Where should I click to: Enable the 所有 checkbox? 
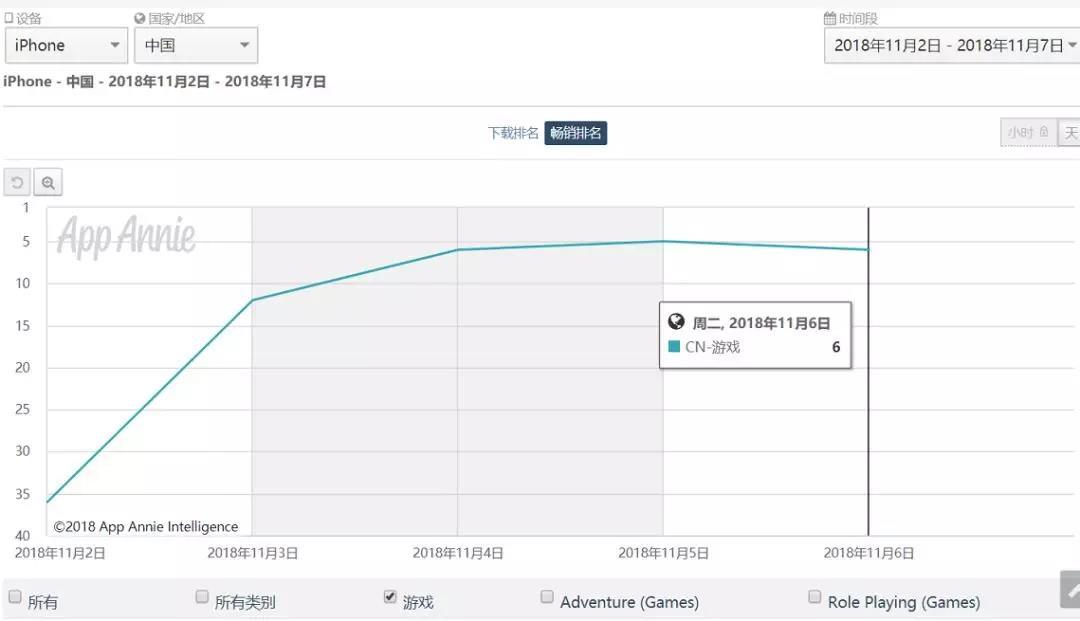[x=15, y=597]
